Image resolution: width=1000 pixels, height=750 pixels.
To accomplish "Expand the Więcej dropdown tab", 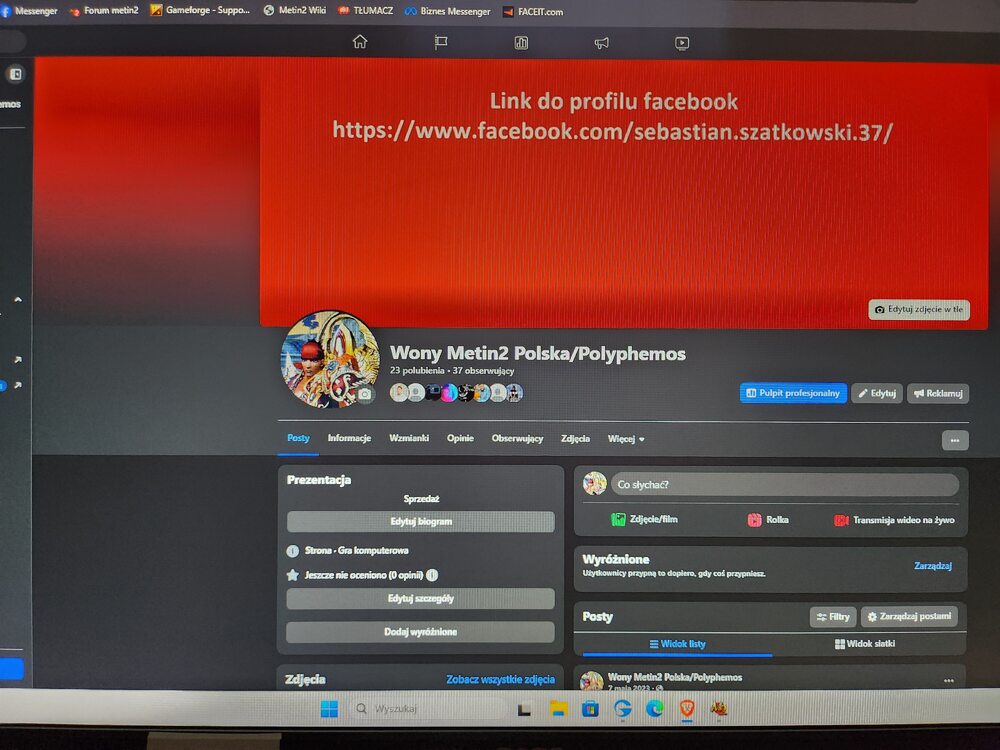I will (x=626, y=439).
